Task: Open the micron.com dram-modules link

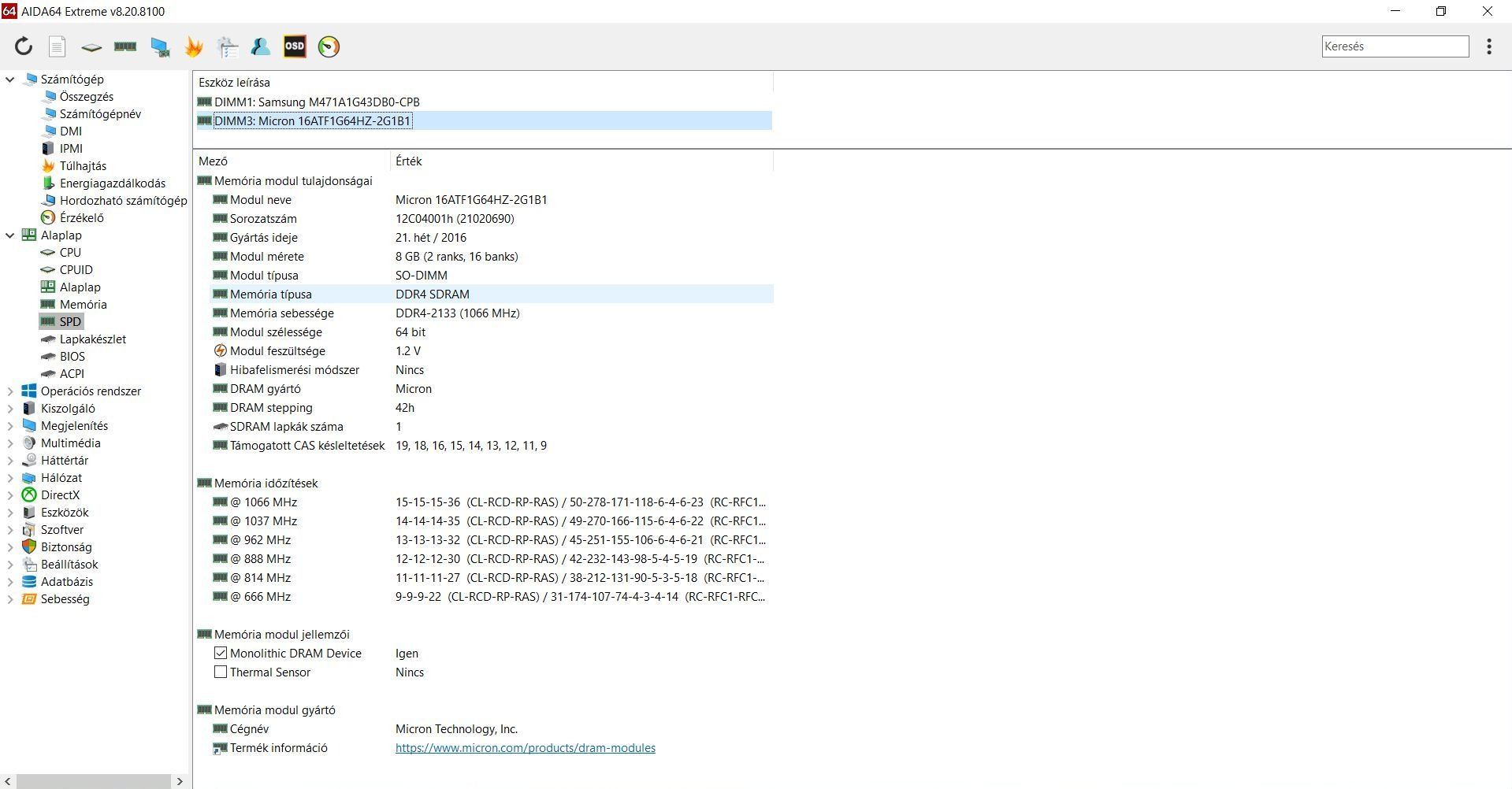Action: (526, 748)
